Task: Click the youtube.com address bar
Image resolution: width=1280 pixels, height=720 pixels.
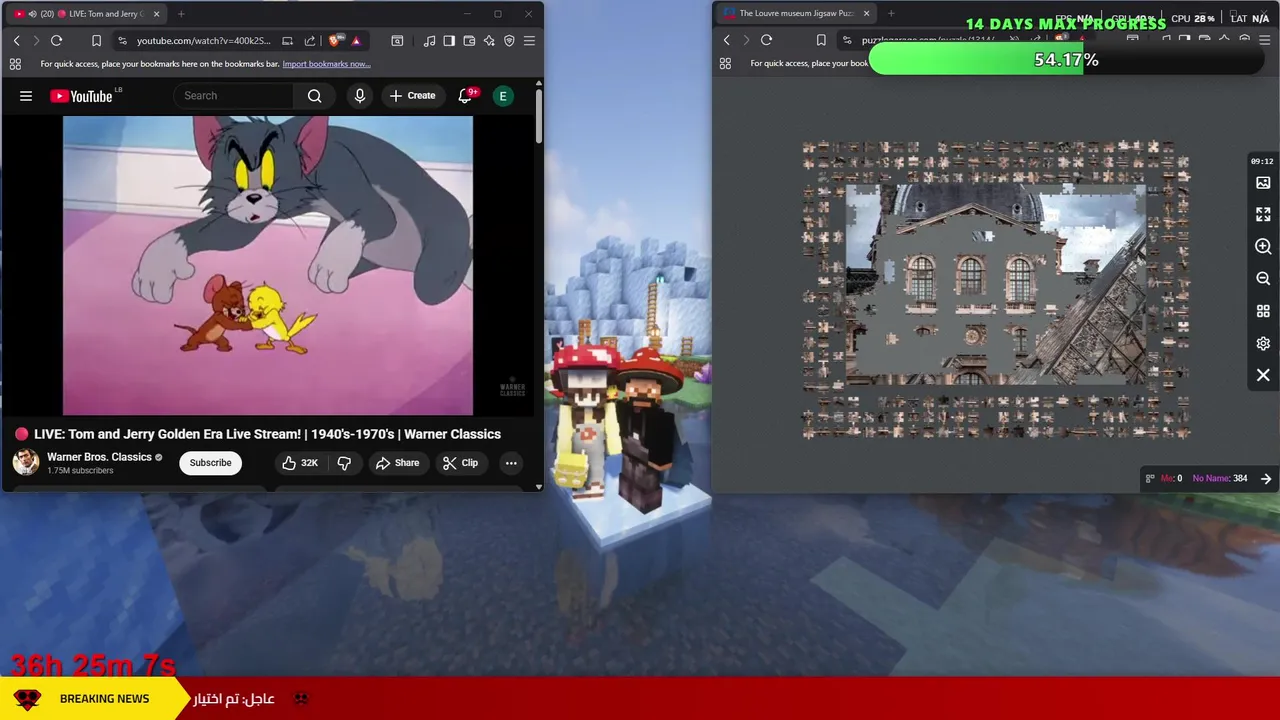Action: tap(203, 41)
